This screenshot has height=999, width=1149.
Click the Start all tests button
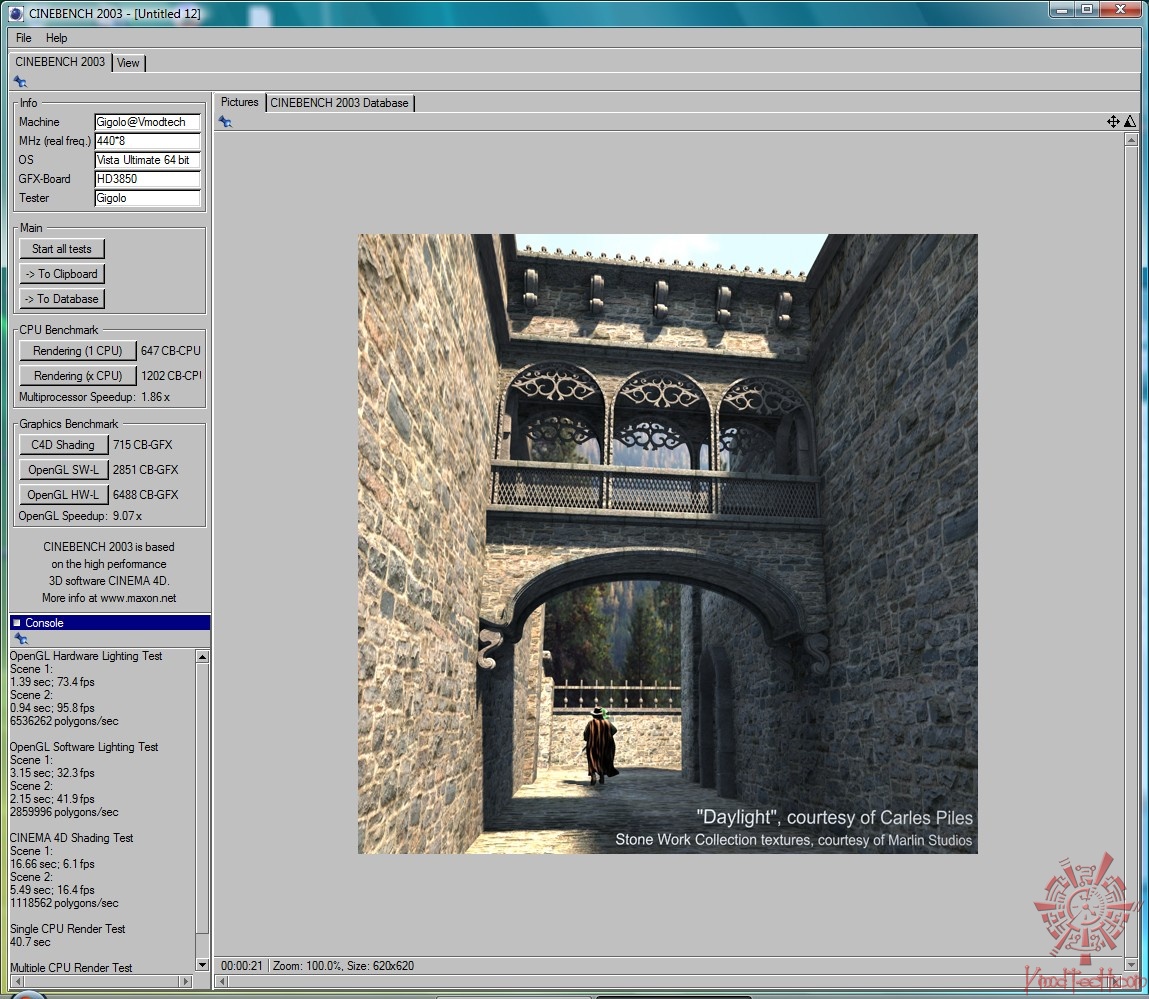[62, 249]
